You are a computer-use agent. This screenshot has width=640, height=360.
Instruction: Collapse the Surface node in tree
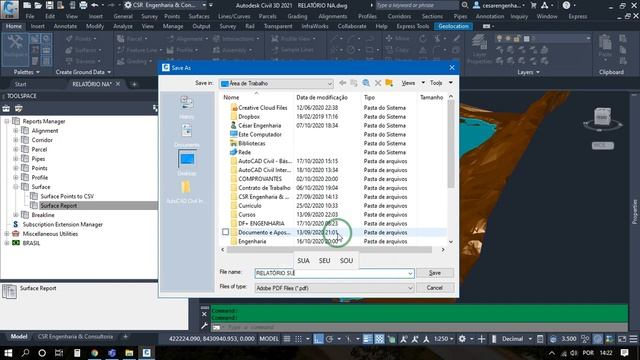pos(16,187)
